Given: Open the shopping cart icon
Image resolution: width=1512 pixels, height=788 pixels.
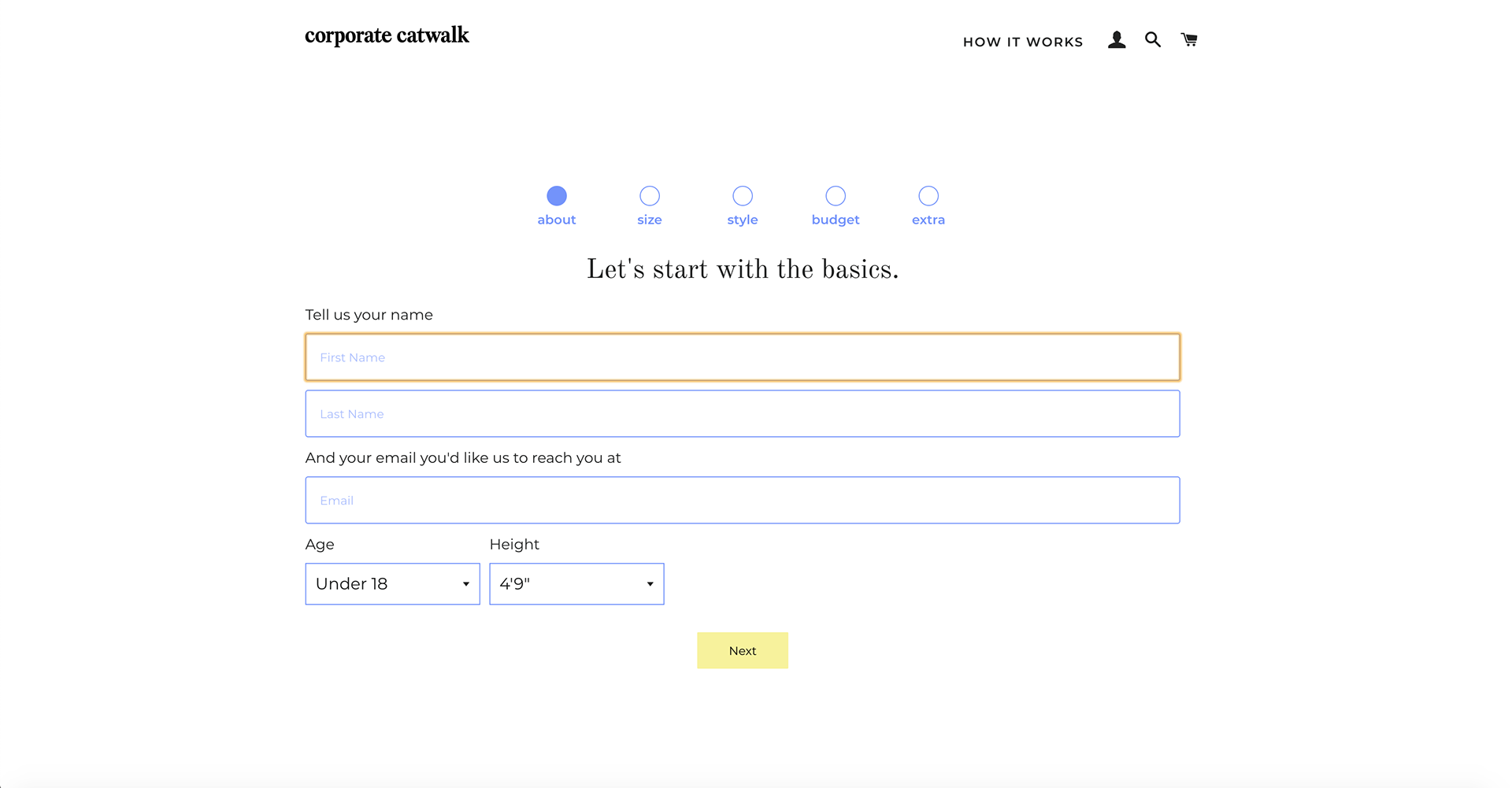Looking at the screenshot, I should coord(1189,40).
